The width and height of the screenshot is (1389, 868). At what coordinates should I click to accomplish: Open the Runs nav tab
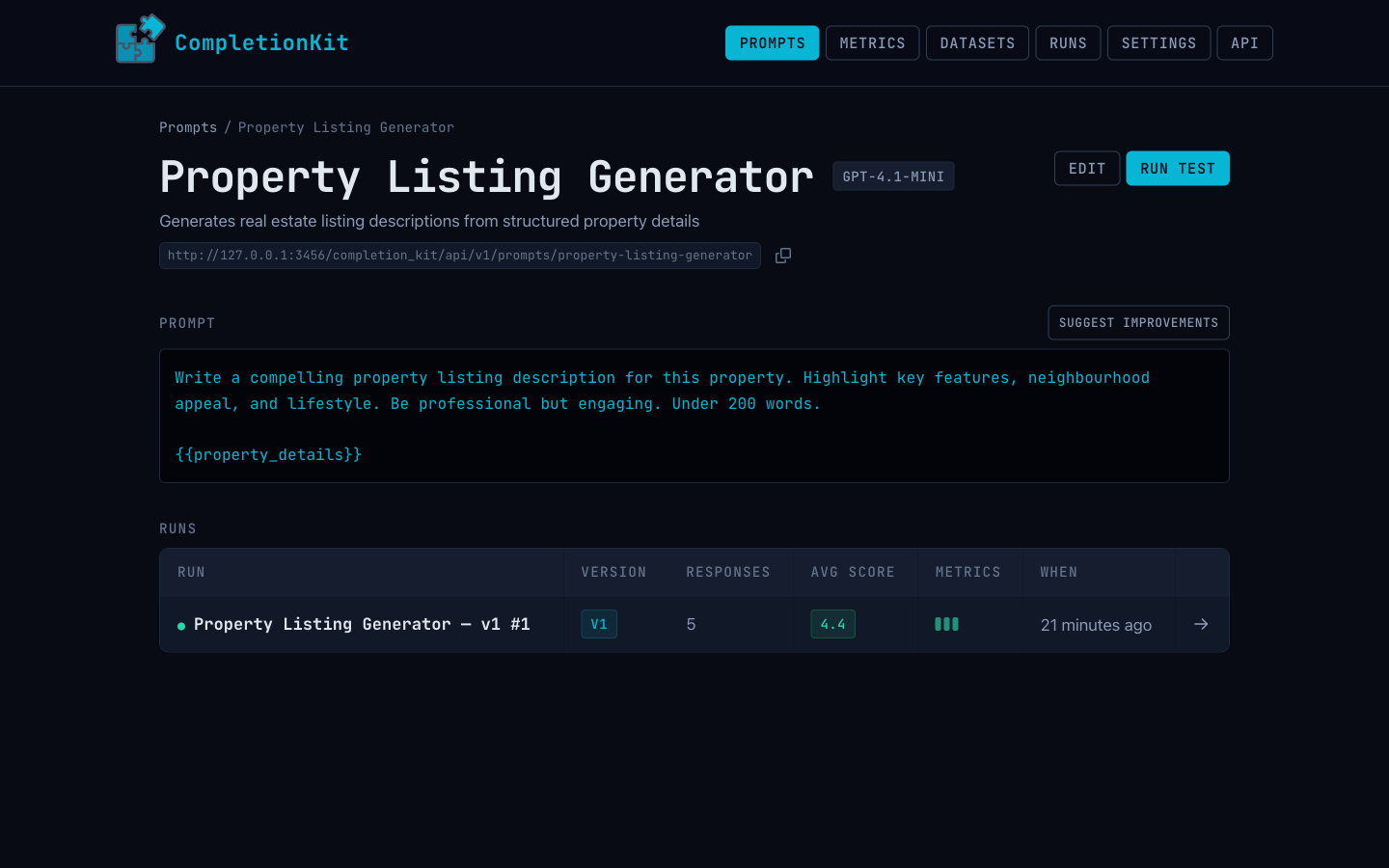point(1068,42)
